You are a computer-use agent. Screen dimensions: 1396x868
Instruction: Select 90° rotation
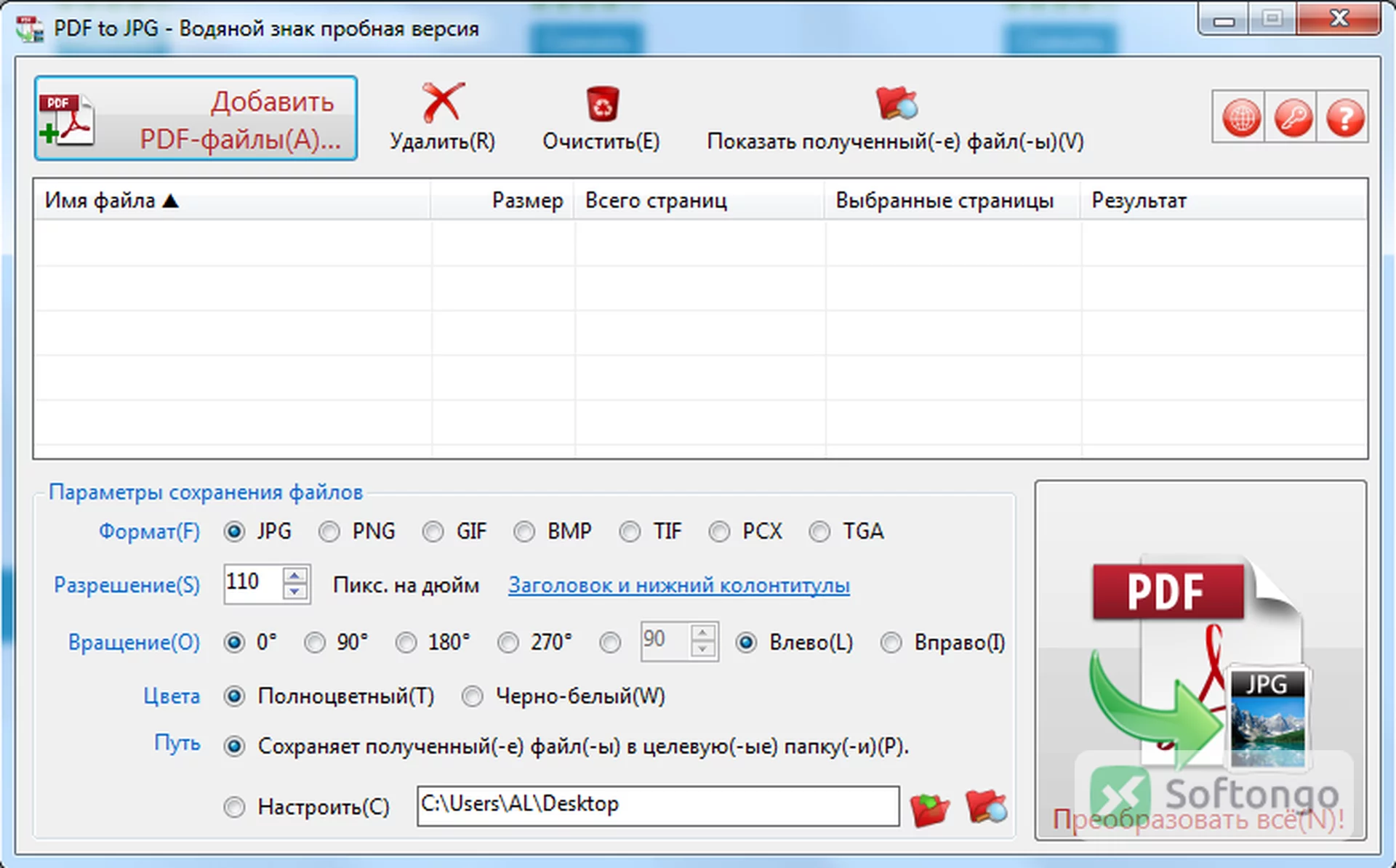pyautogui.click(x=314, y=643)
